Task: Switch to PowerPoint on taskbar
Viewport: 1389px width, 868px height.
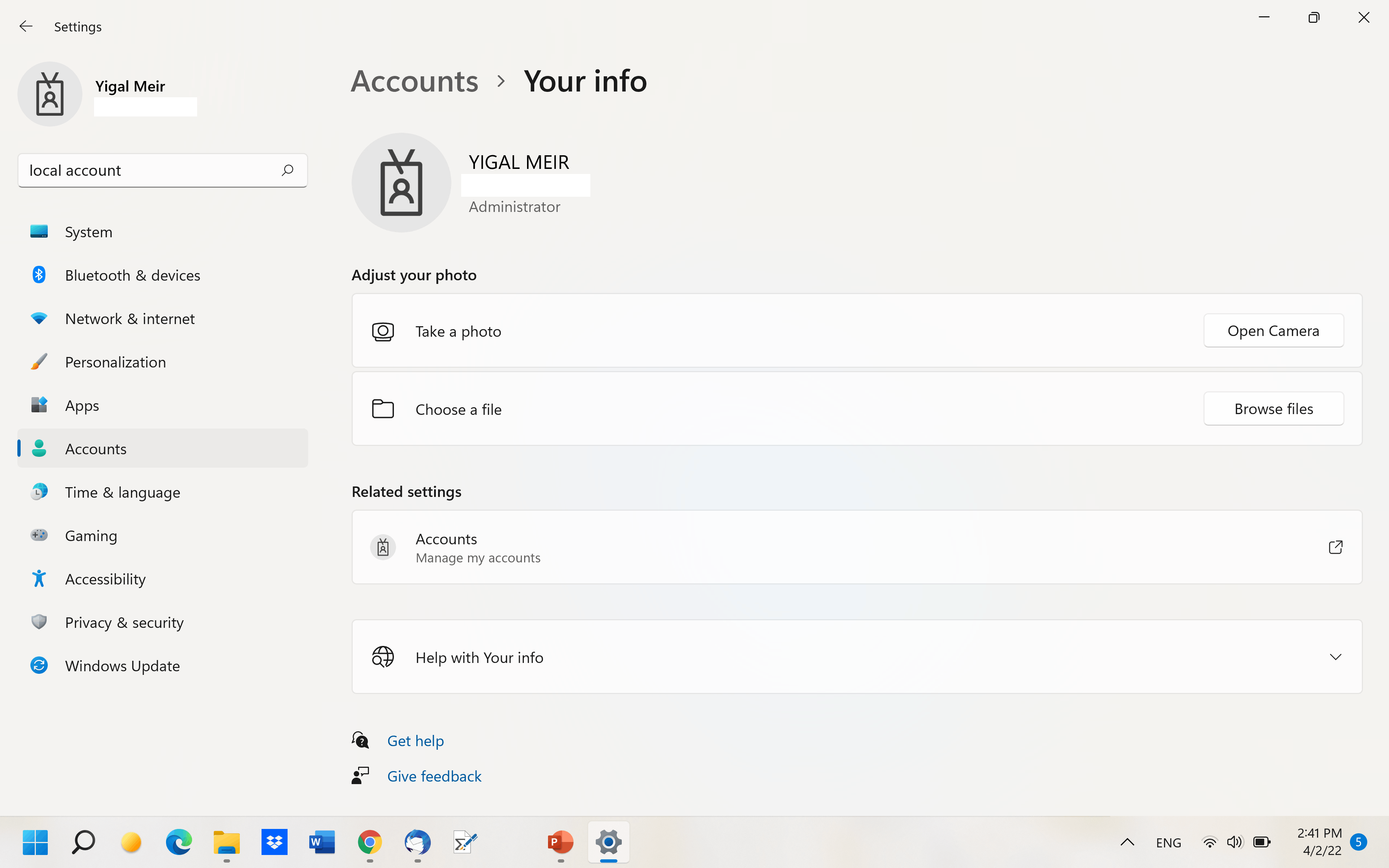Action: point(561,842)
